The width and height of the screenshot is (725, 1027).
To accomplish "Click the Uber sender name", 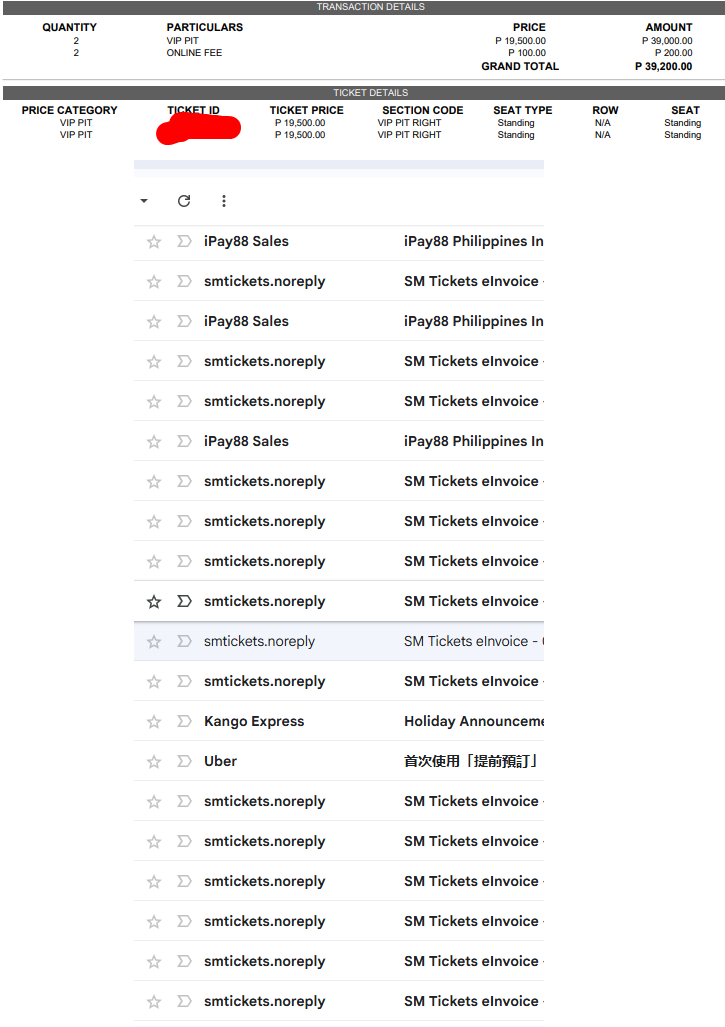I will (221, 761).
